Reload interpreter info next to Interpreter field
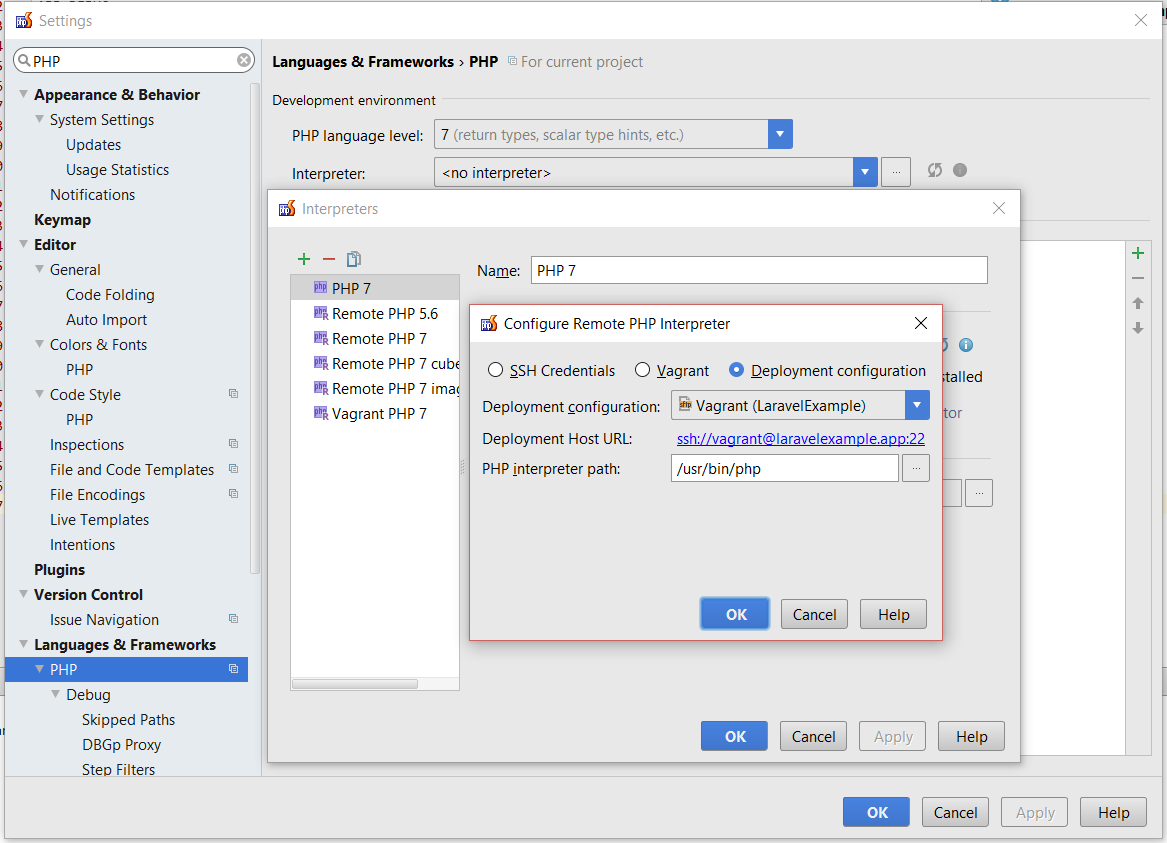 pyautogui.click(x=935, y=170)
